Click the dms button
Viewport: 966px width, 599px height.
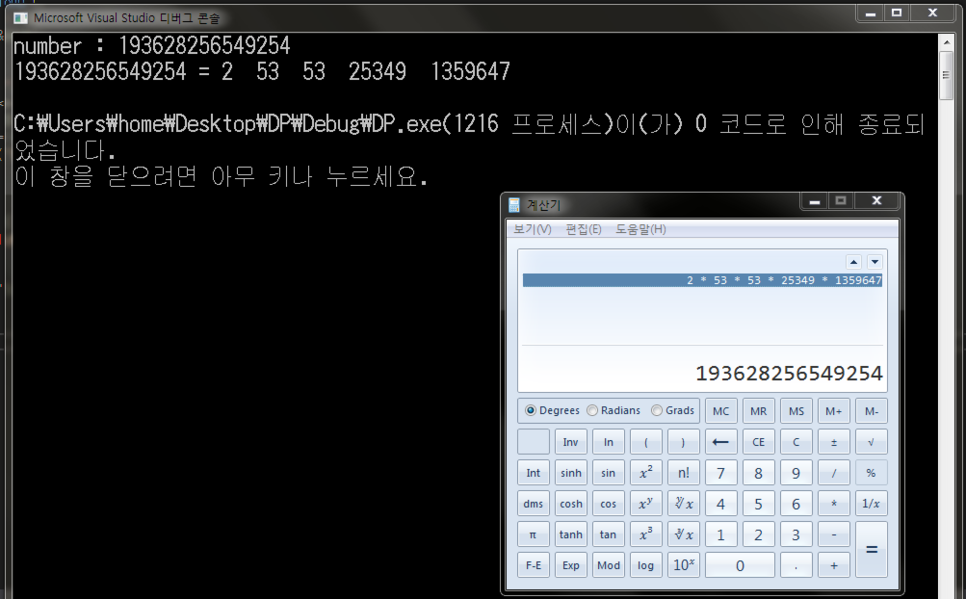coord(533,503)
